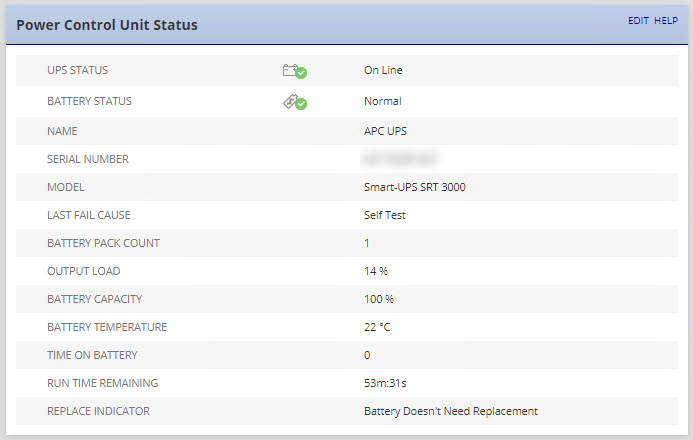Viewport: 693px width, 440px height.
Task: Select the NAME label
Action: (x=62, y=131)
